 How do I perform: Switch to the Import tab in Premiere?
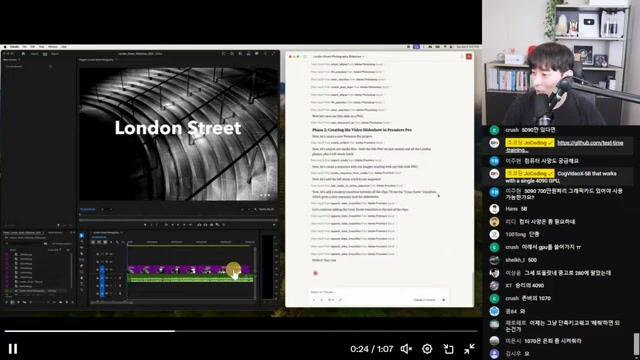35,53
